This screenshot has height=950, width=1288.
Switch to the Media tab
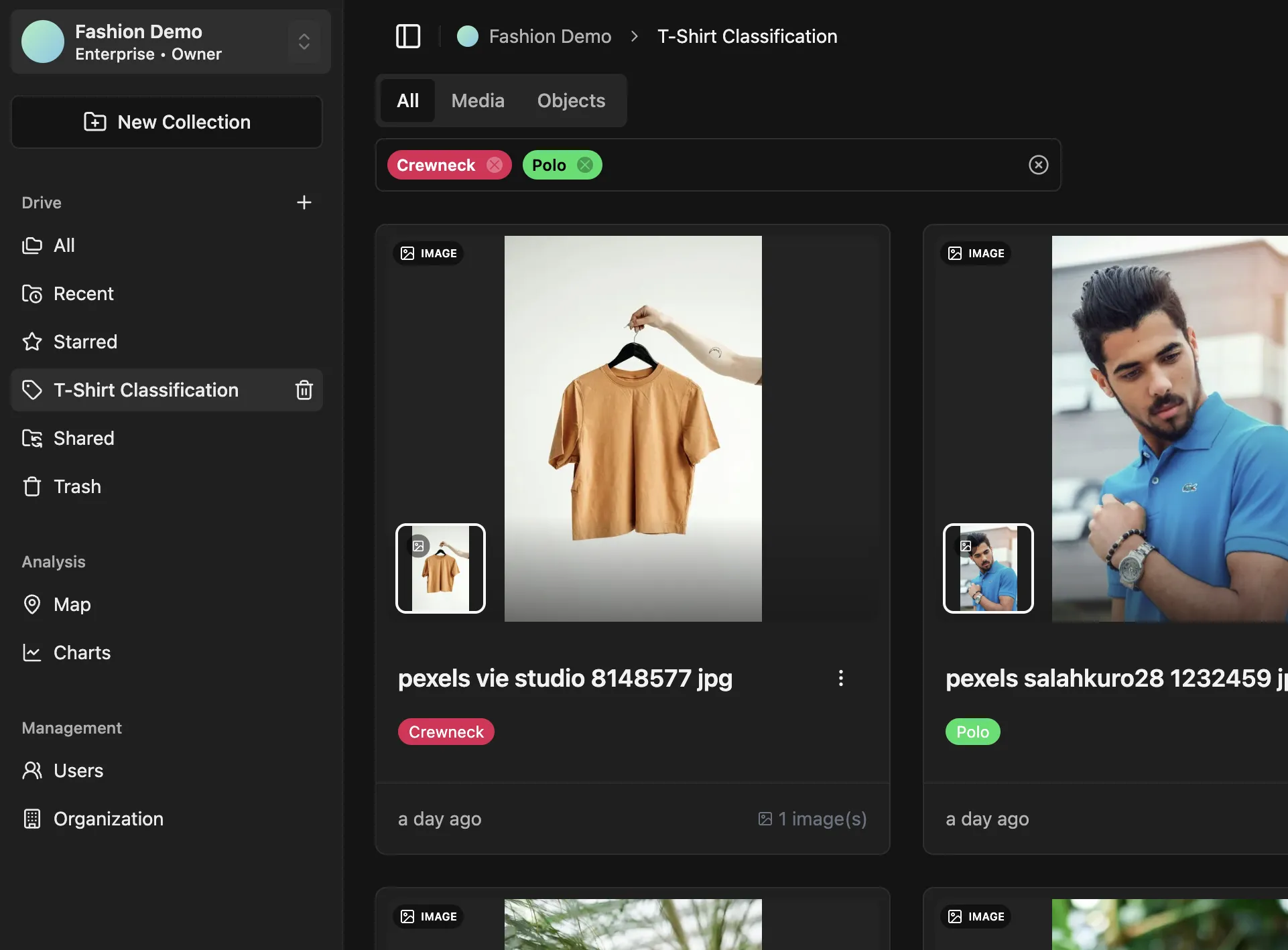pos(478,100)
